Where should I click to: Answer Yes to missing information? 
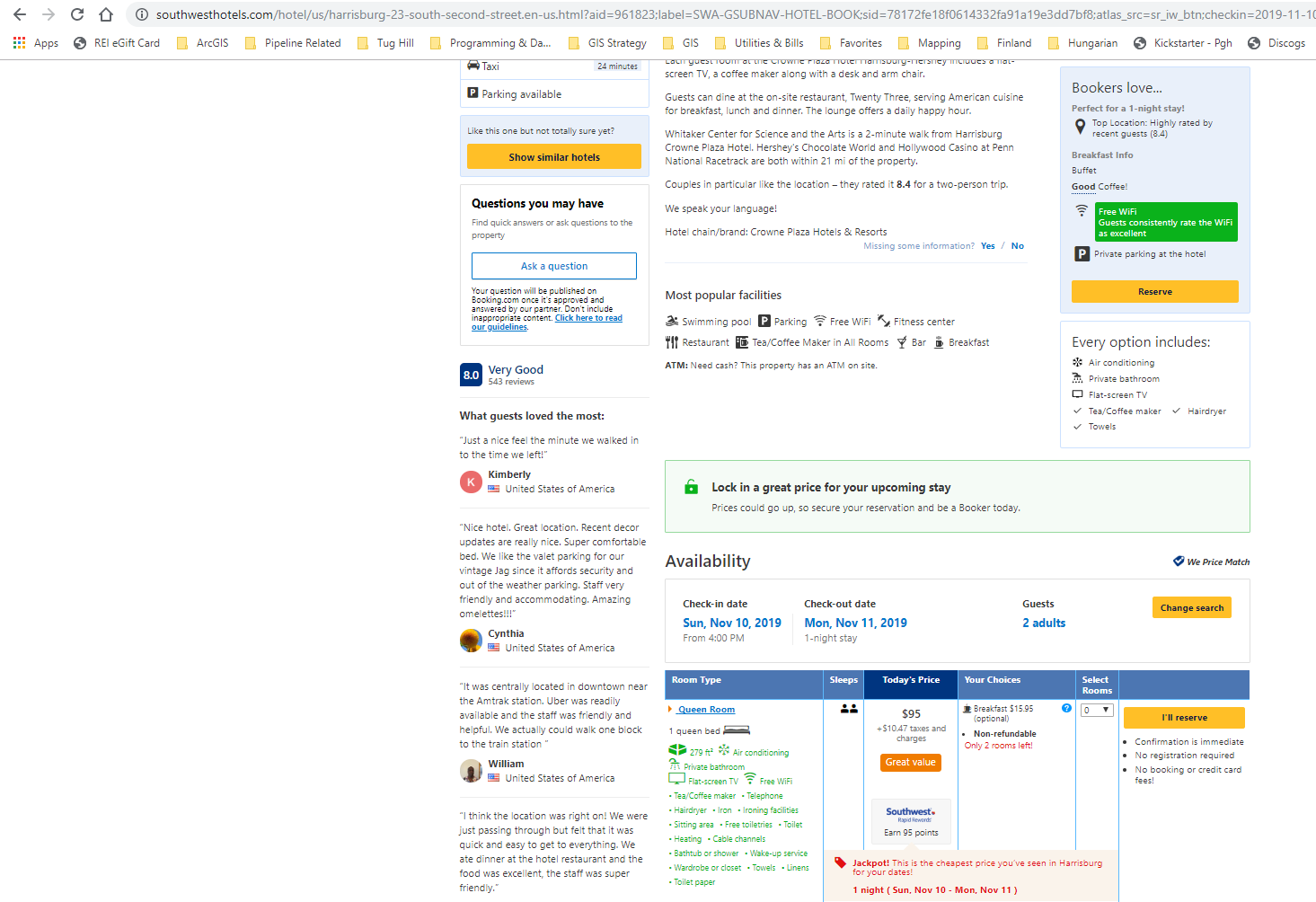(987, 246)
